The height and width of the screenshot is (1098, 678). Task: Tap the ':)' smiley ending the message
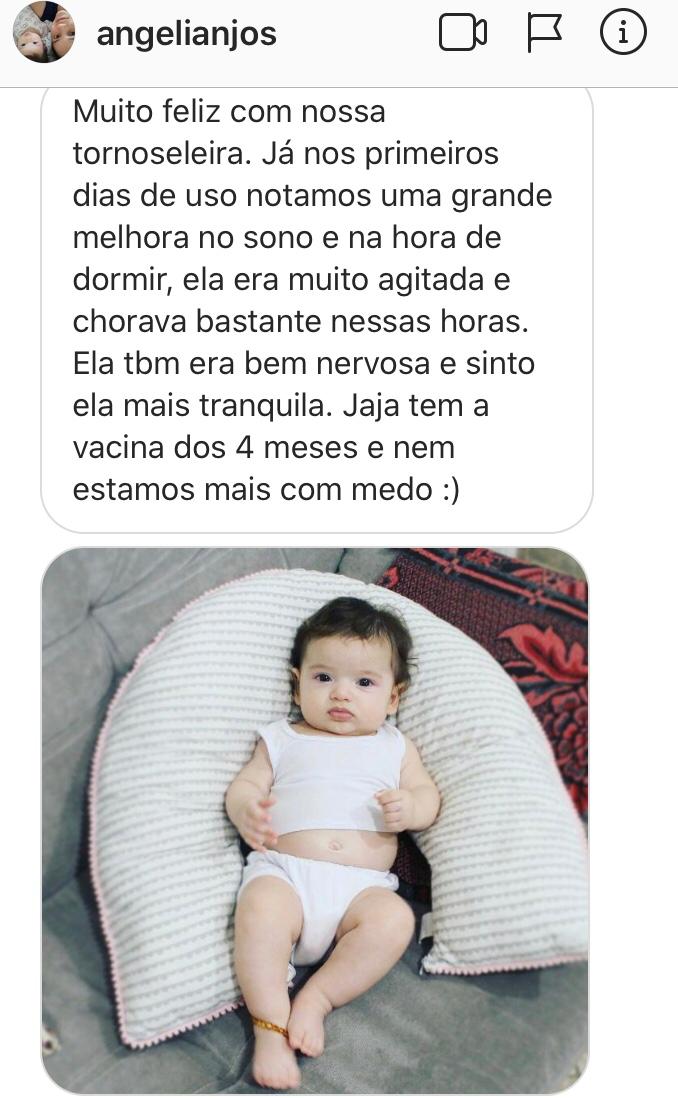(450, 489)
